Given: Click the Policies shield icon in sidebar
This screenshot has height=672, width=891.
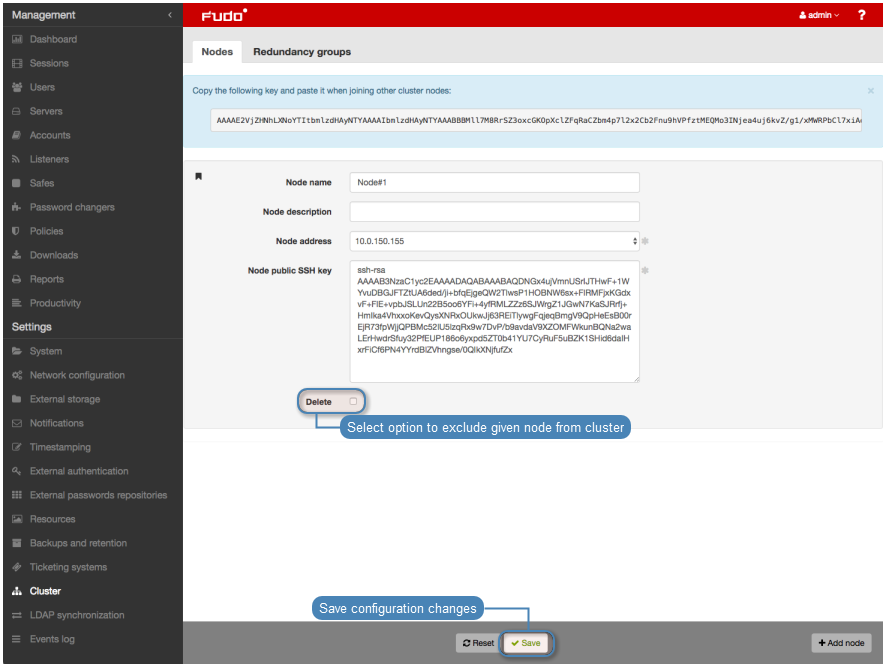Looking at the screenshot, I should pos(16,231).
